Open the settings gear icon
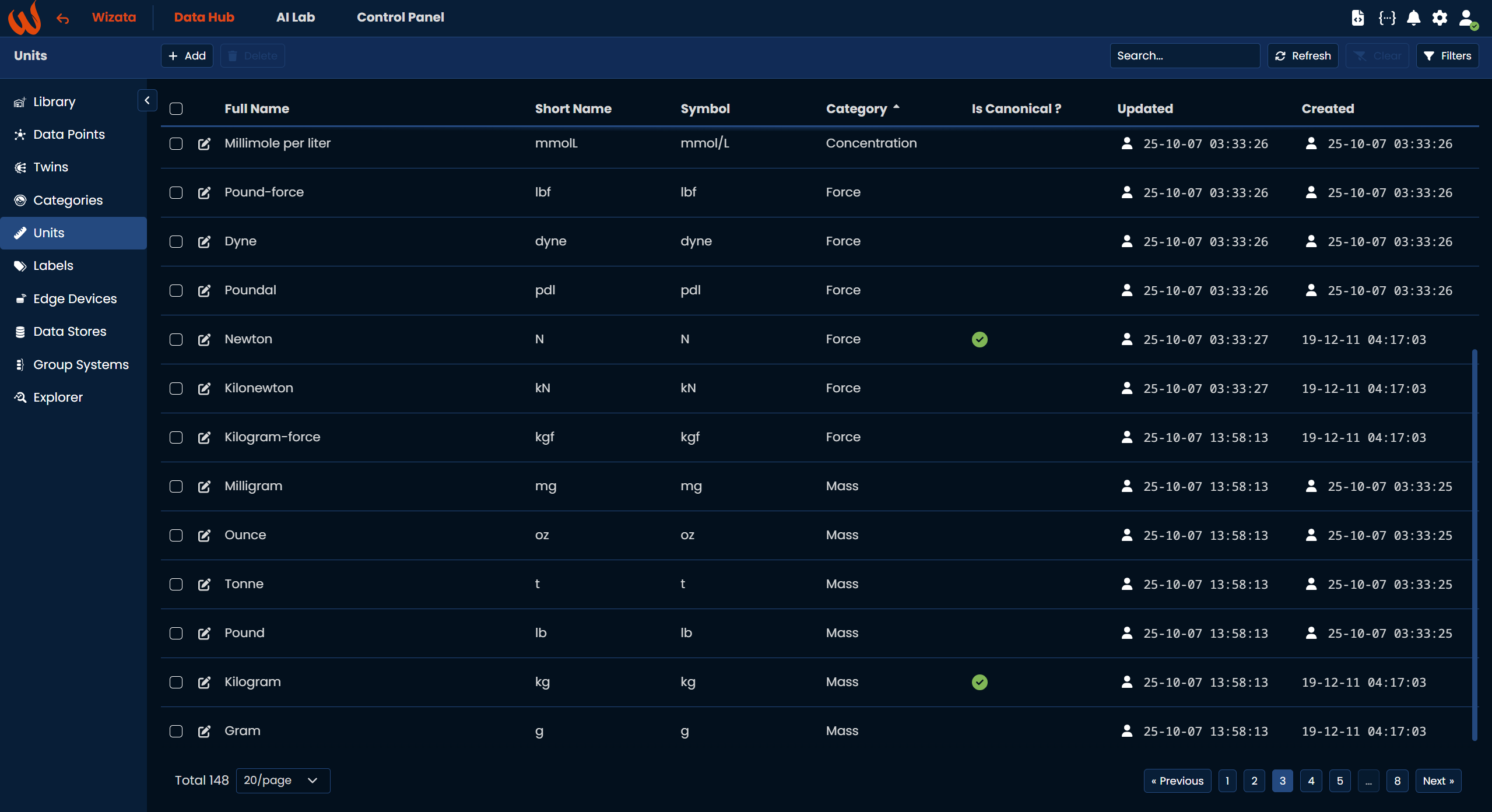 point(1440,17)
